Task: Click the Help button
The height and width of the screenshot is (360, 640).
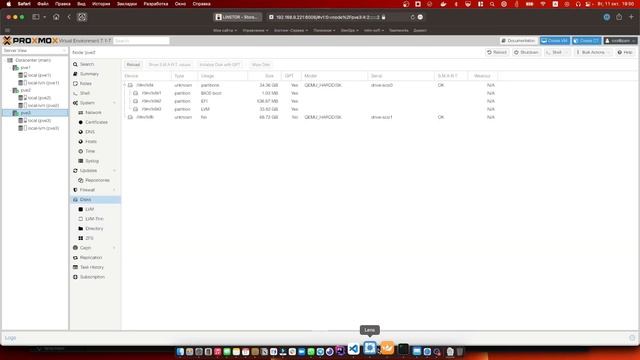Action: (x=625, y=53)
